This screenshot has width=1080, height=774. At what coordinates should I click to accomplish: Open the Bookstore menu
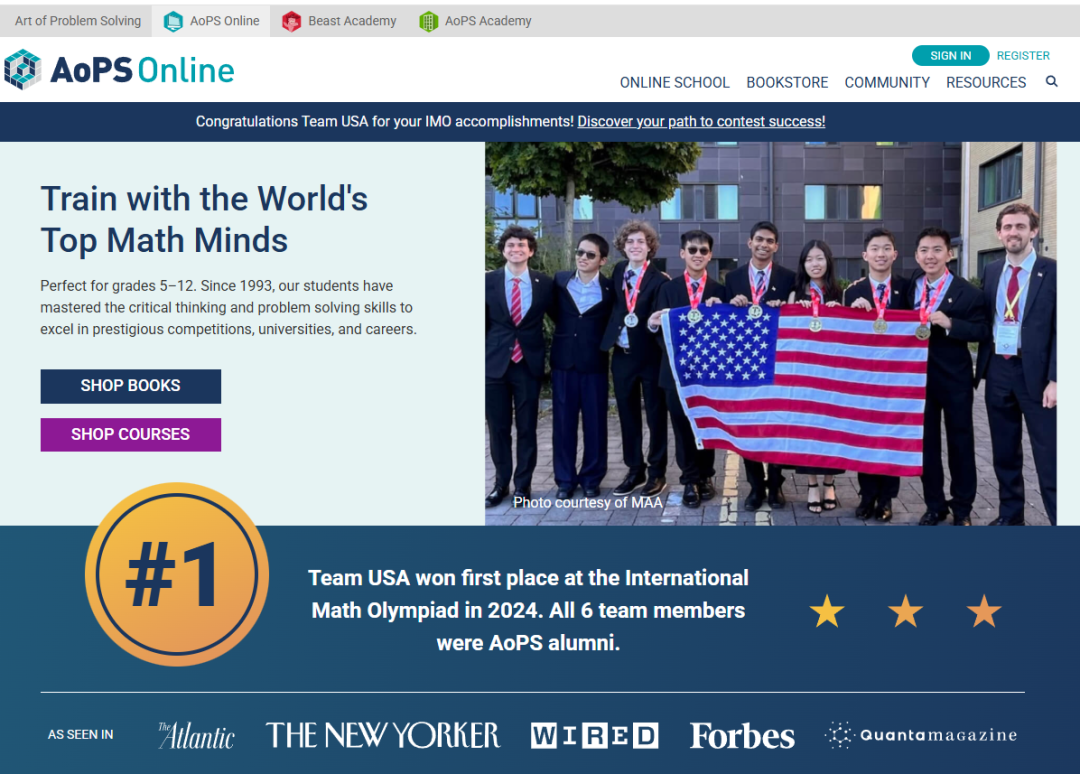coord(787,83)
